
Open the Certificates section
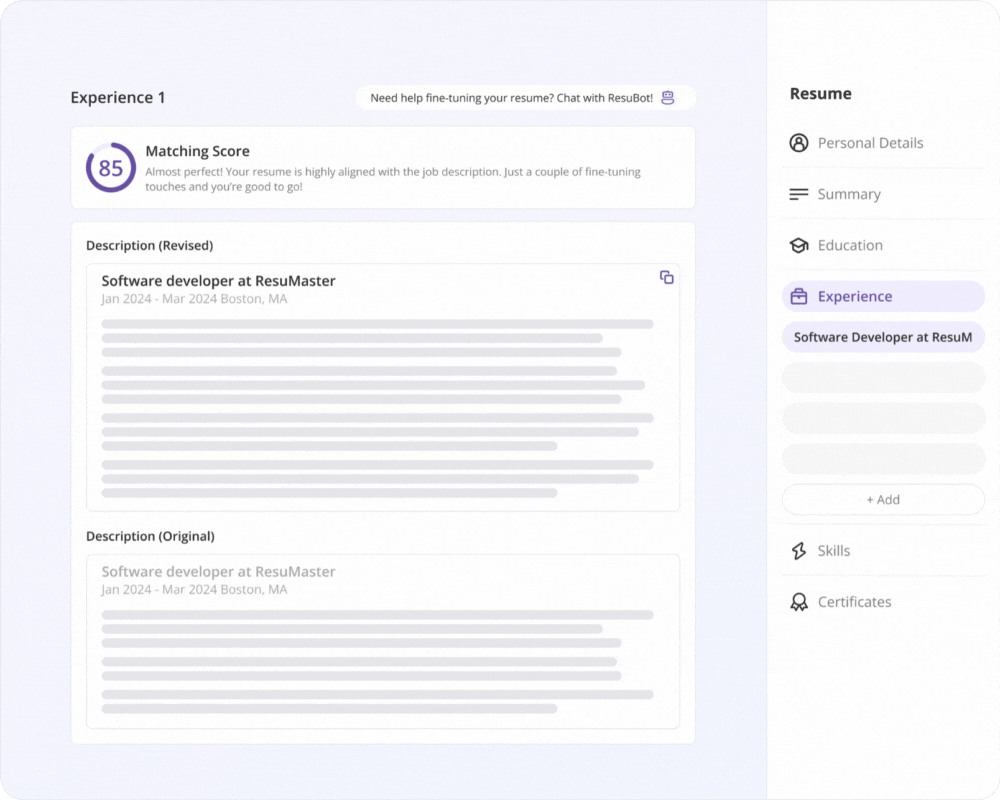click(854, 602)
